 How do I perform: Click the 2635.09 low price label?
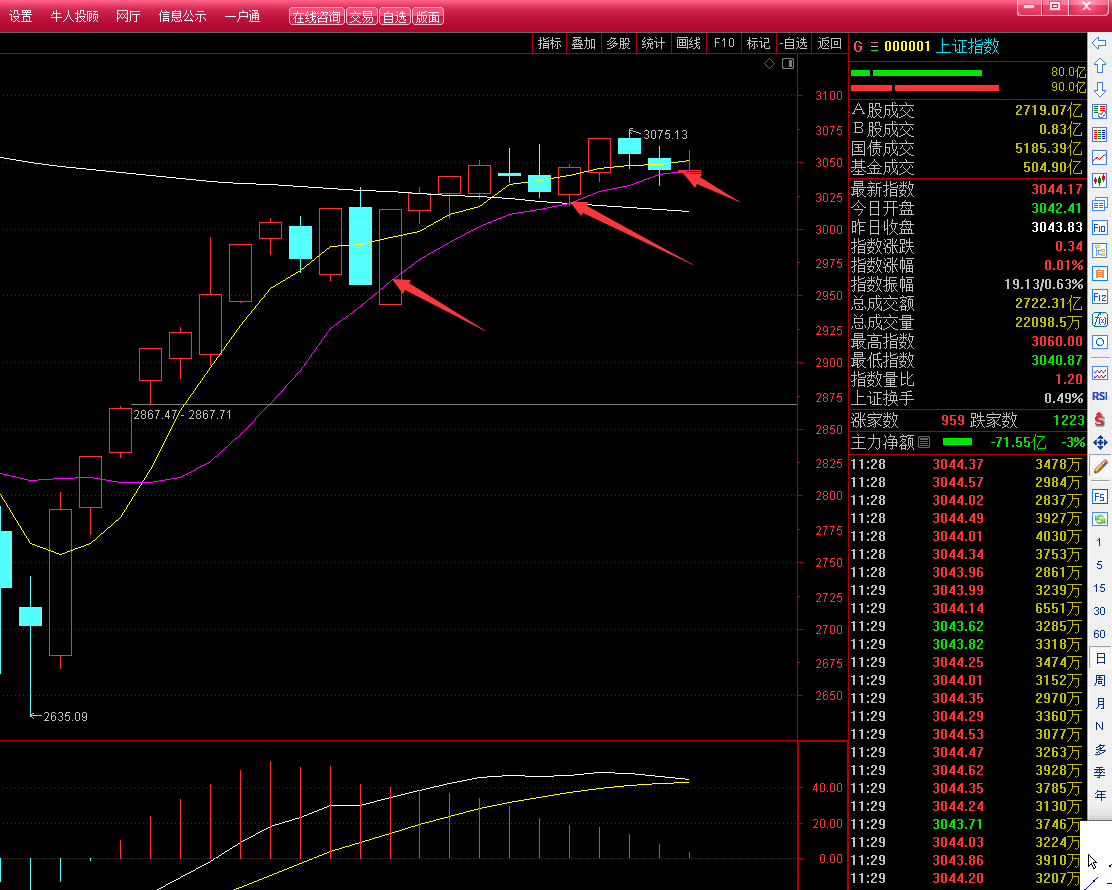(x=65, y=717)
